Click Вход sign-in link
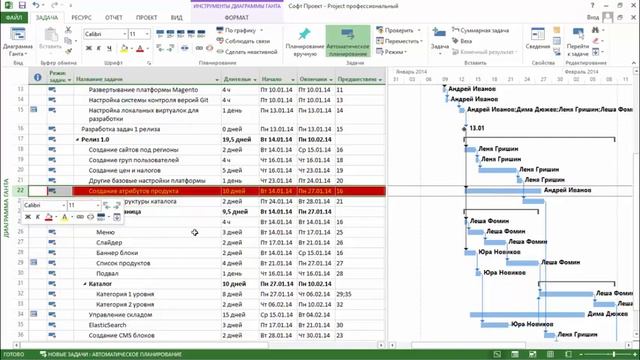This screenshot has height=360, width=640. coord(593,18)
